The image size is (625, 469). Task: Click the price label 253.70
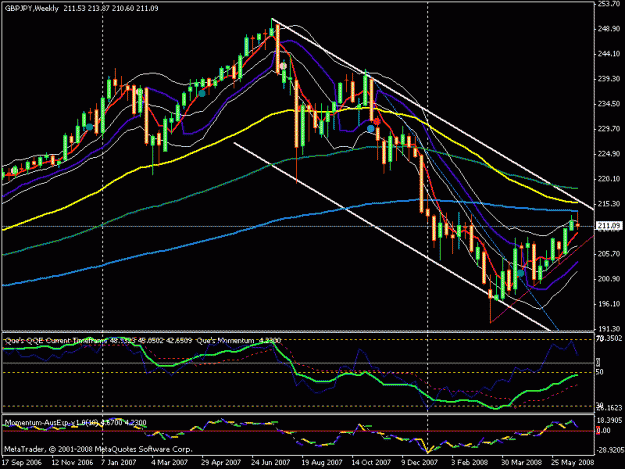tap(609, 4)
